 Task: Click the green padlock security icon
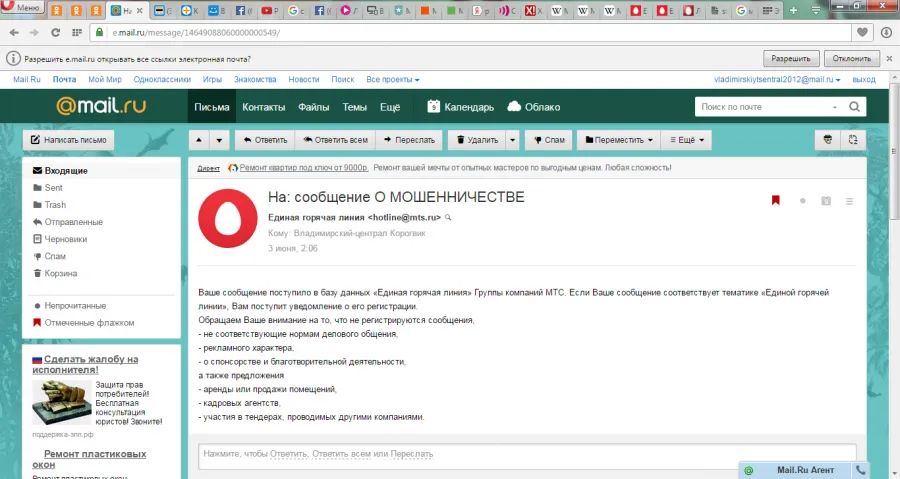[99, 33]
